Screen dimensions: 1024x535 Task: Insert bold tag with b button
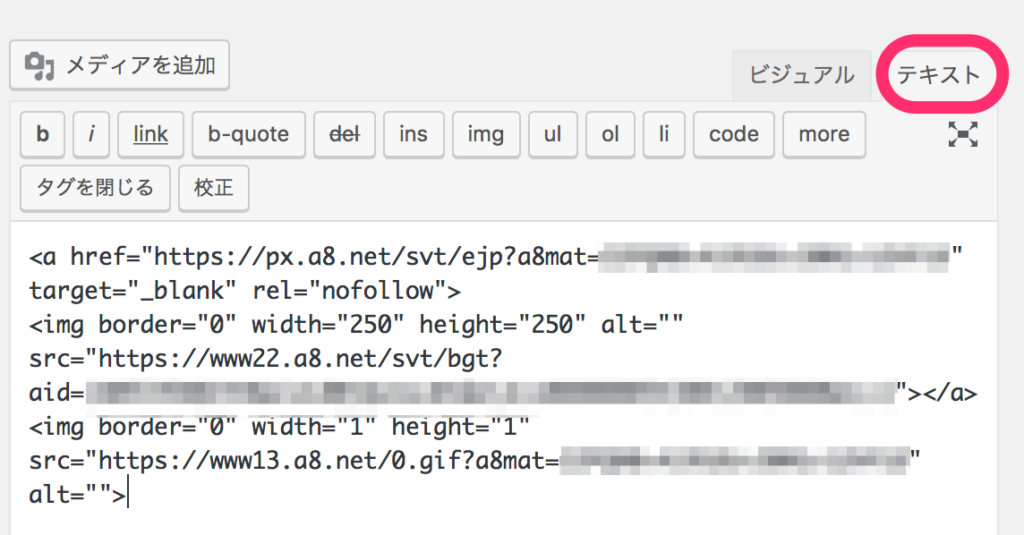point(43,134)
